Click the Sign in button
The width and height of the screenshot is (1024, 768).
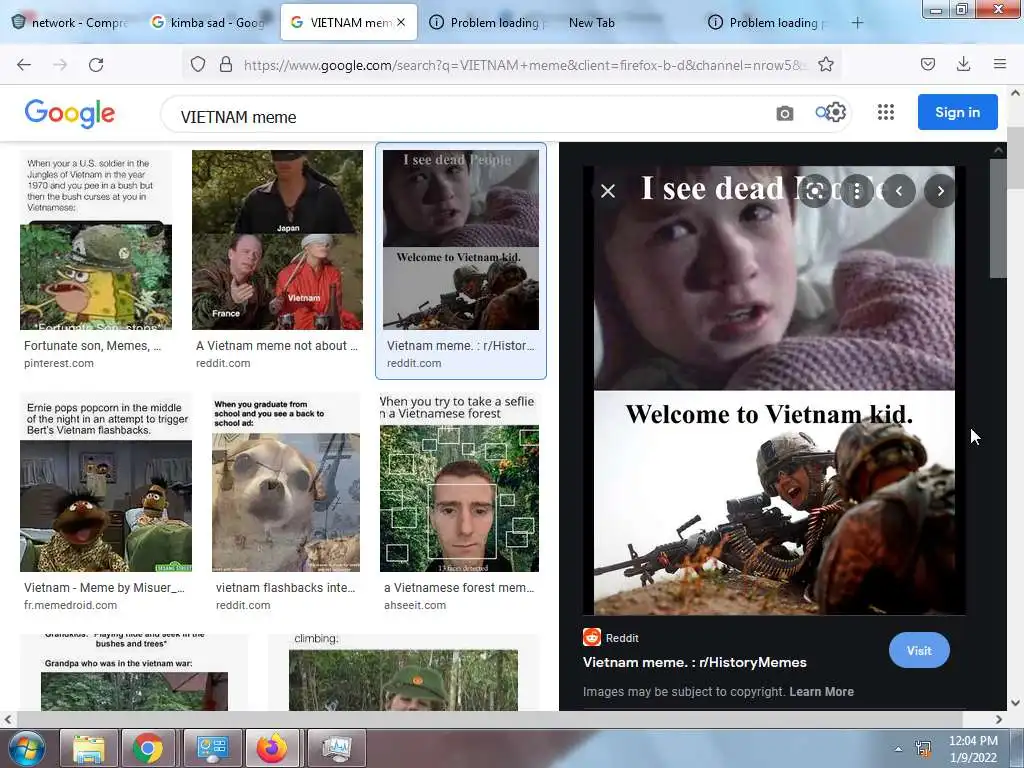[x=957, y=112]
